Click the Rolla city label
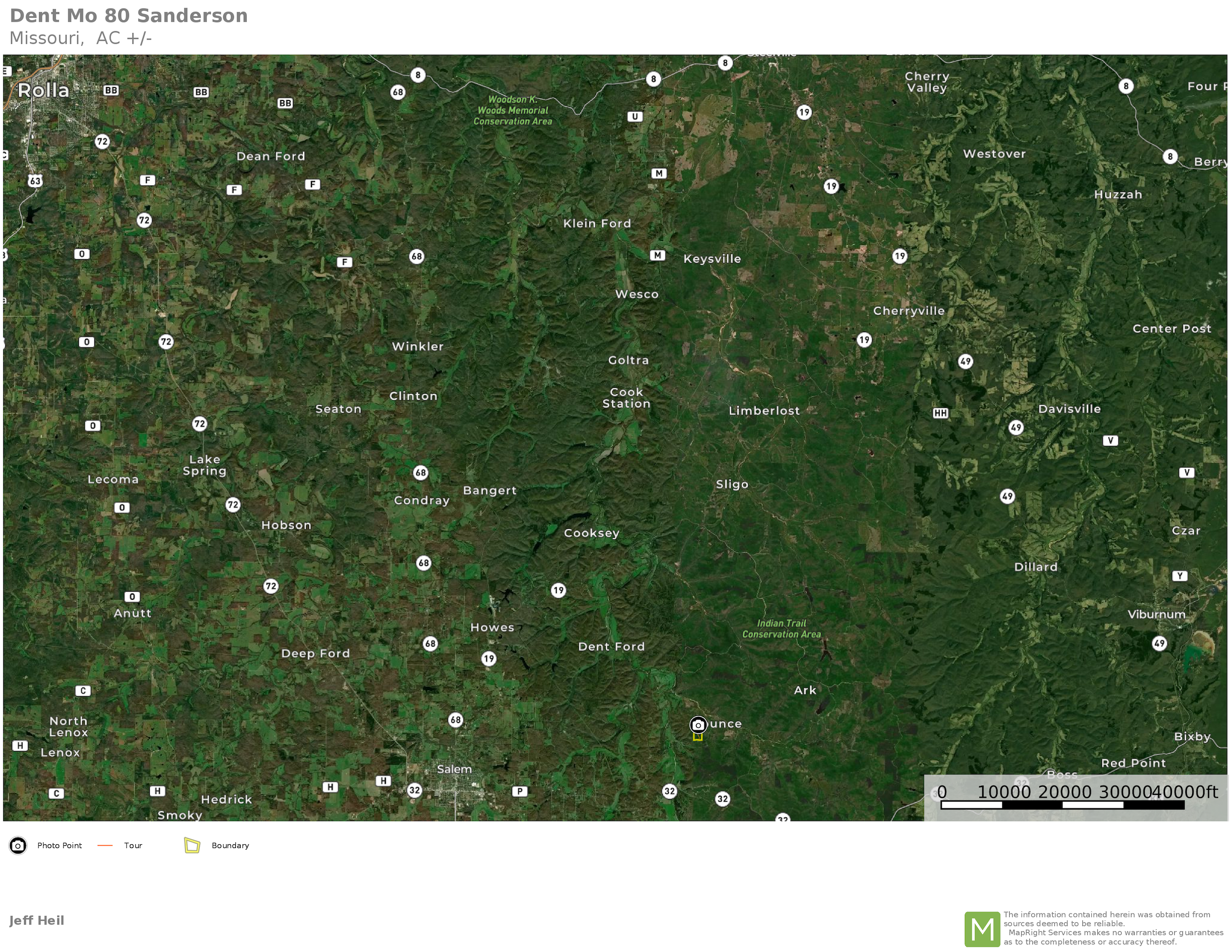Screen dimensions: 1232x952 [x=43, y=90]
